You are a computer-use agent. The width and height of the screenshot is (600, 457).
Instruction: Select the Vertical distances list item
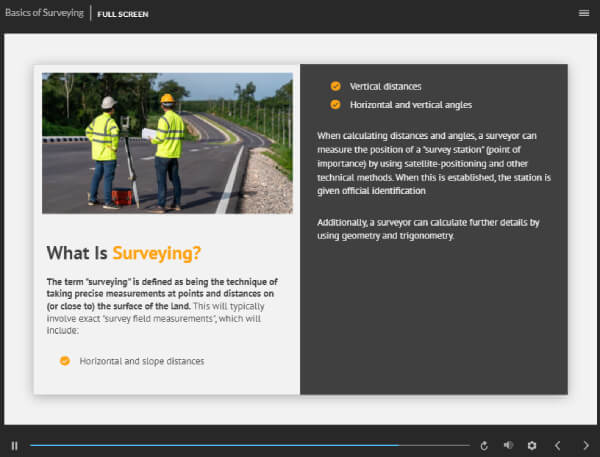tap(385, 86)
